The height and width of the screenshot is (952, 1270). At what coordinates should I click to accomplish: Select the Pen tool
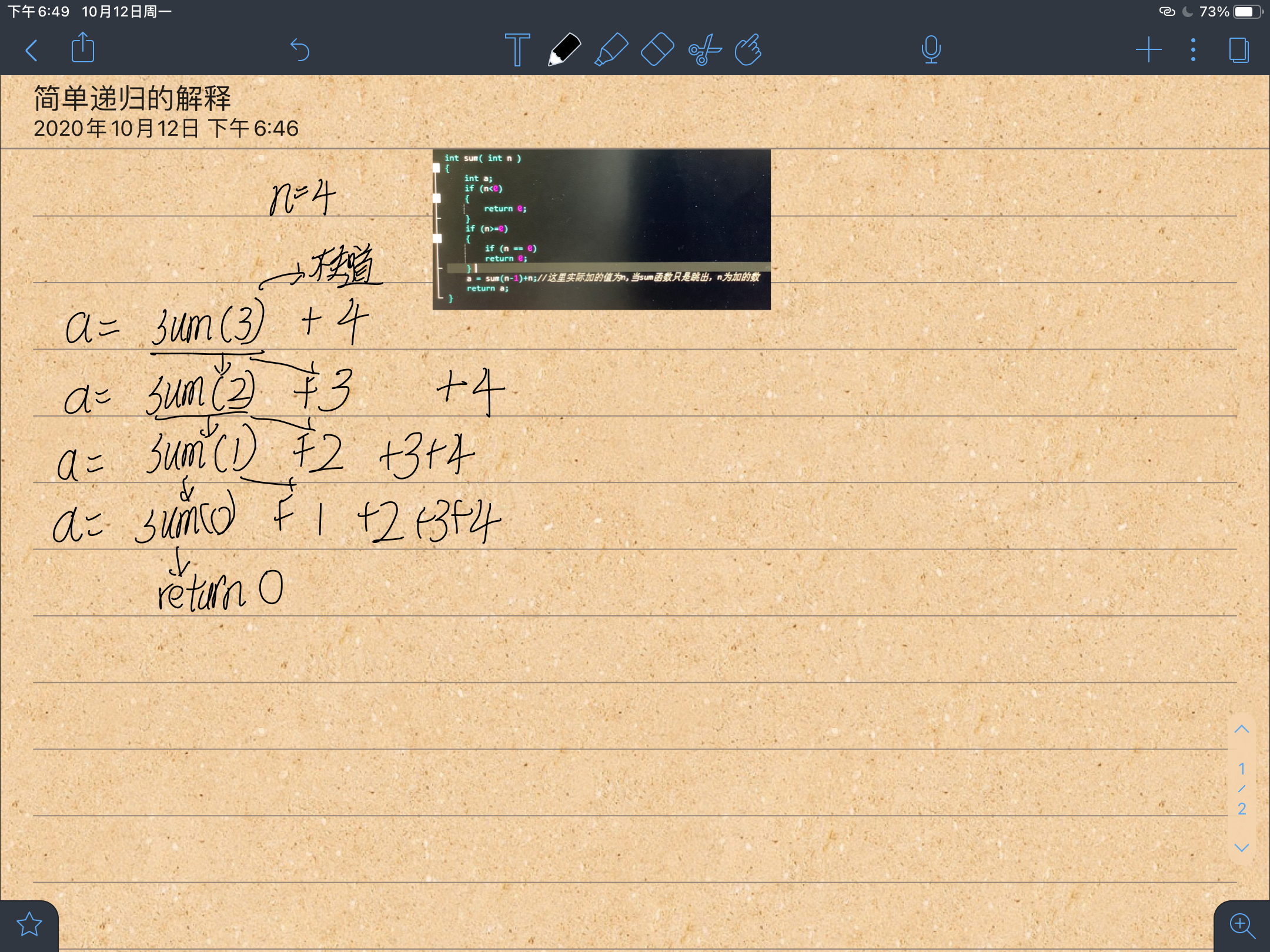(x=564, y=50)
